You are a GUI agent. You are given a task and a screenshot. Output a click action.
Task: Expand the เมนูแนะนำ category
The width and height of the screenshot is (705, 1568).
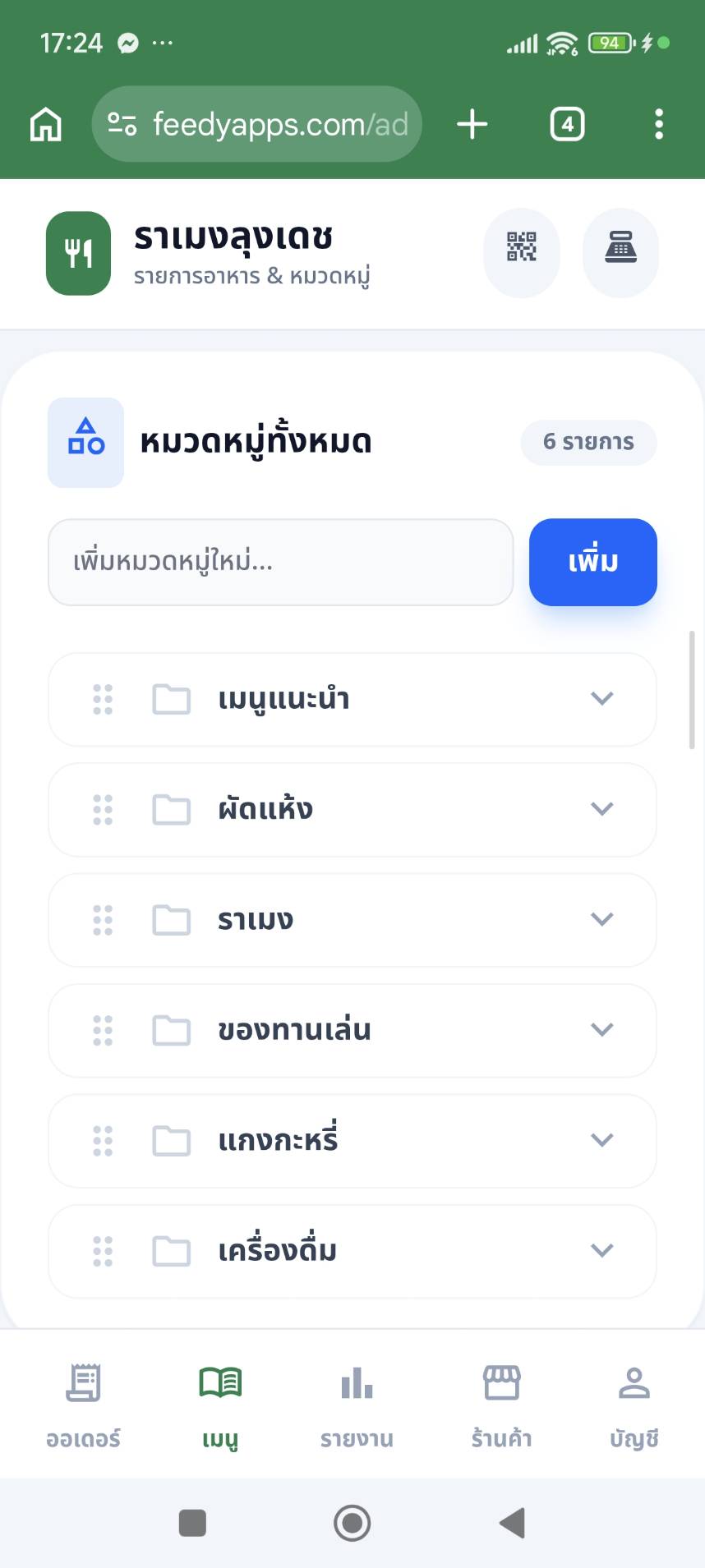click(x=601, y=699)
